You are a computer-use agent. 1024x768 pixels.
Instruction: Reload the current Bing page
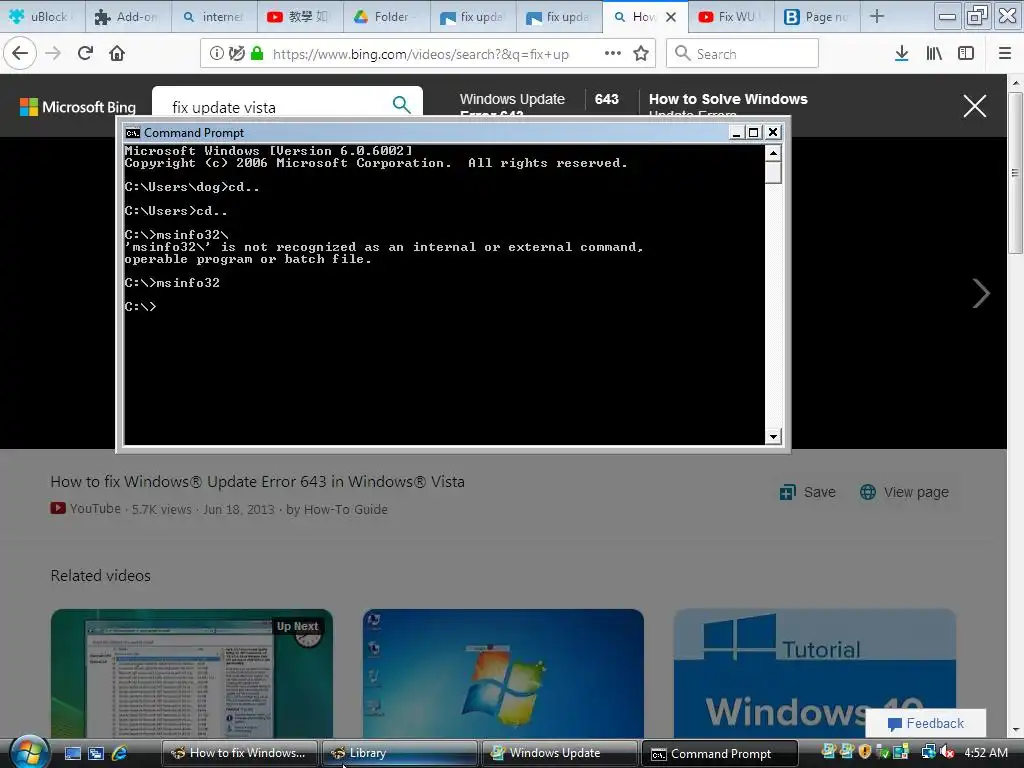pyautogui.click(x=85, y=54)
